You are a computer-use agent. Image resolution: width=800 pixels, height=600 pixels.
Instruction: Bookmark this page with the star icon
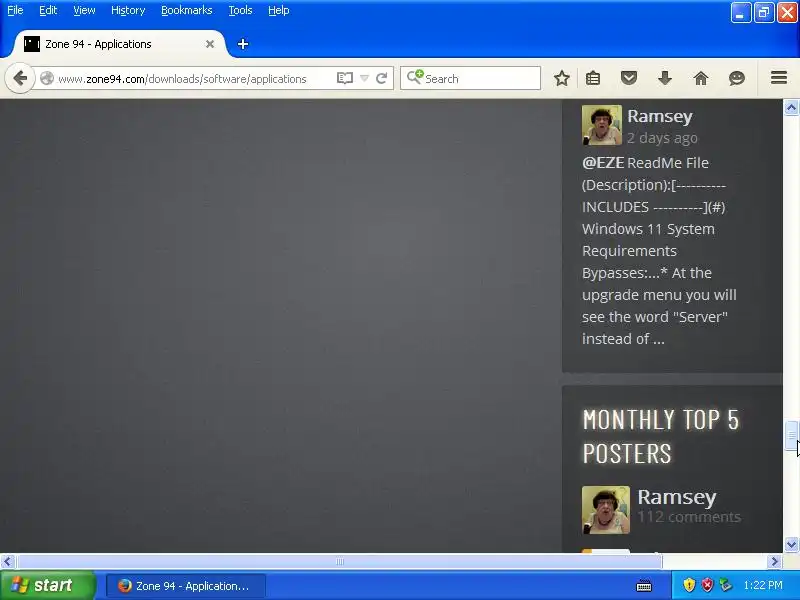click(562, 79)
